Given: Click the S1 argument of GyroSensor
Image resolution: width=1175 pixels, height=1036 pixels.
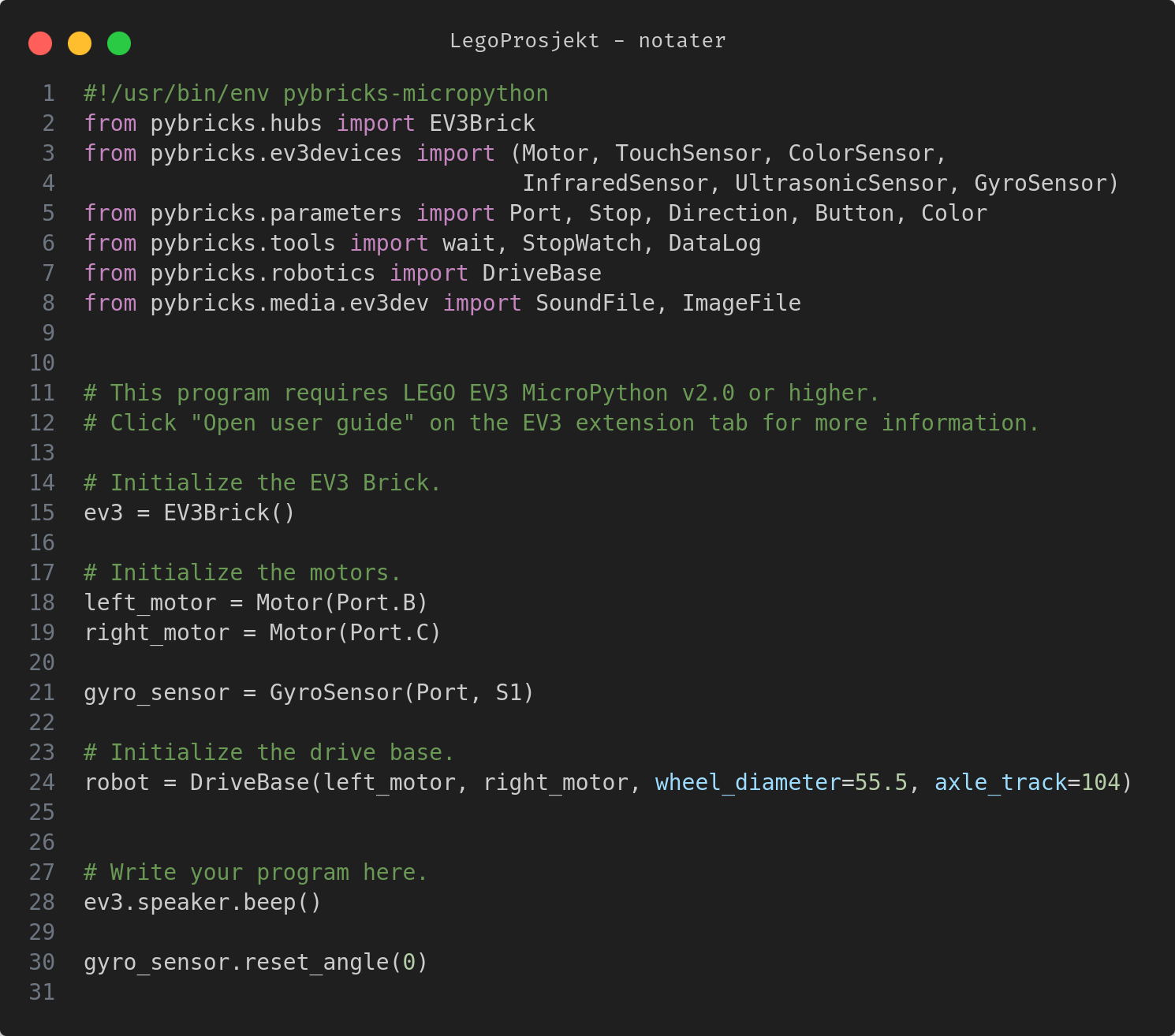Looking at the screenshot, I should (508, 693).
